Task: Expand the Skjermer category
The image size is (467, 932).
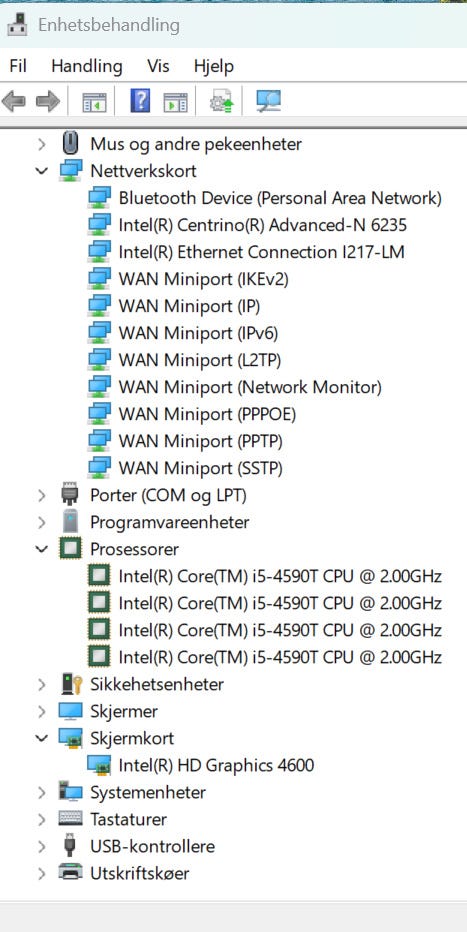Action: point(42,711)
